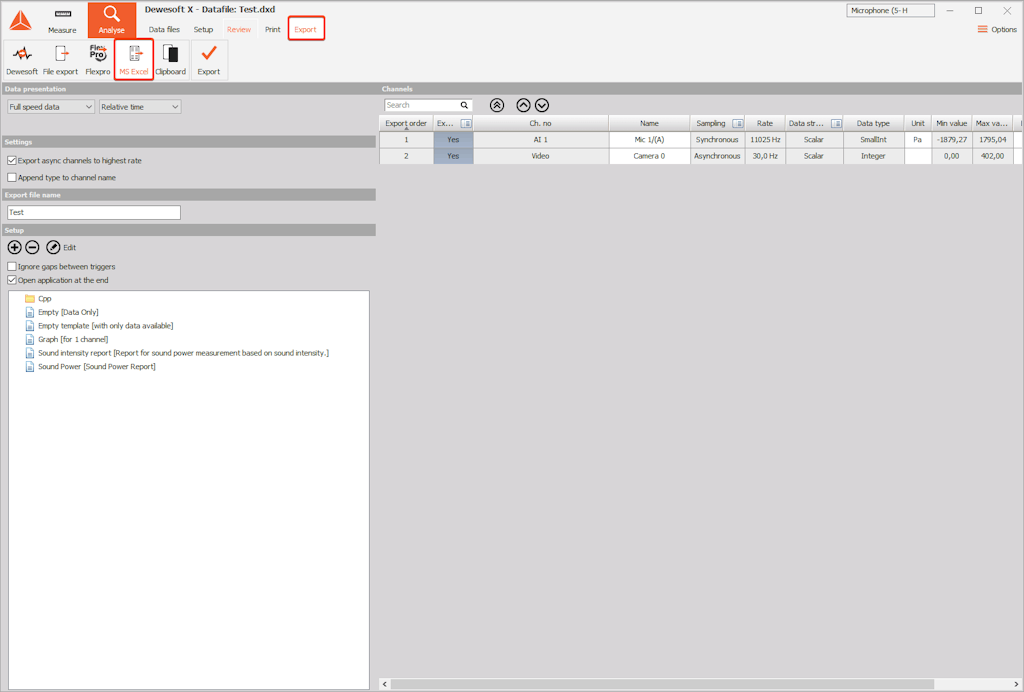Image resolution: width=1024 pixels, height=692 pixels.
Task: Open the Full speed data dropdown
Action: (x=51, y=107)
